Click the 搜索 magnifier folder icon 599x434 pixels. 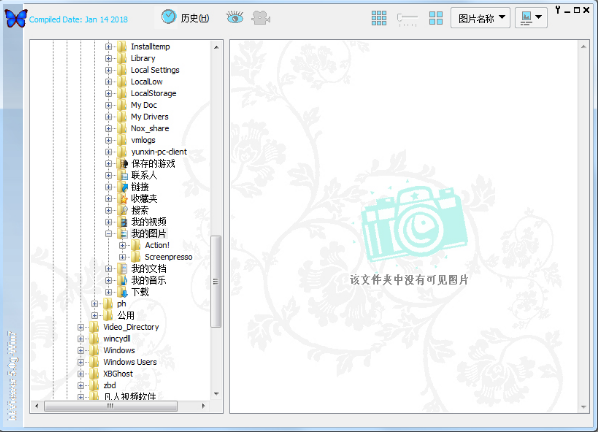[x=123, y=210]
